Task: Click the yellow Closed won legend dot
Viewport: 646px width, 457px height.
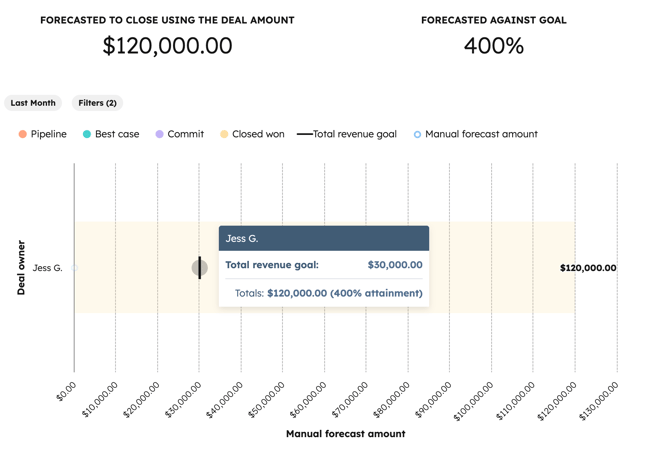Action: (x=224, y=134)
